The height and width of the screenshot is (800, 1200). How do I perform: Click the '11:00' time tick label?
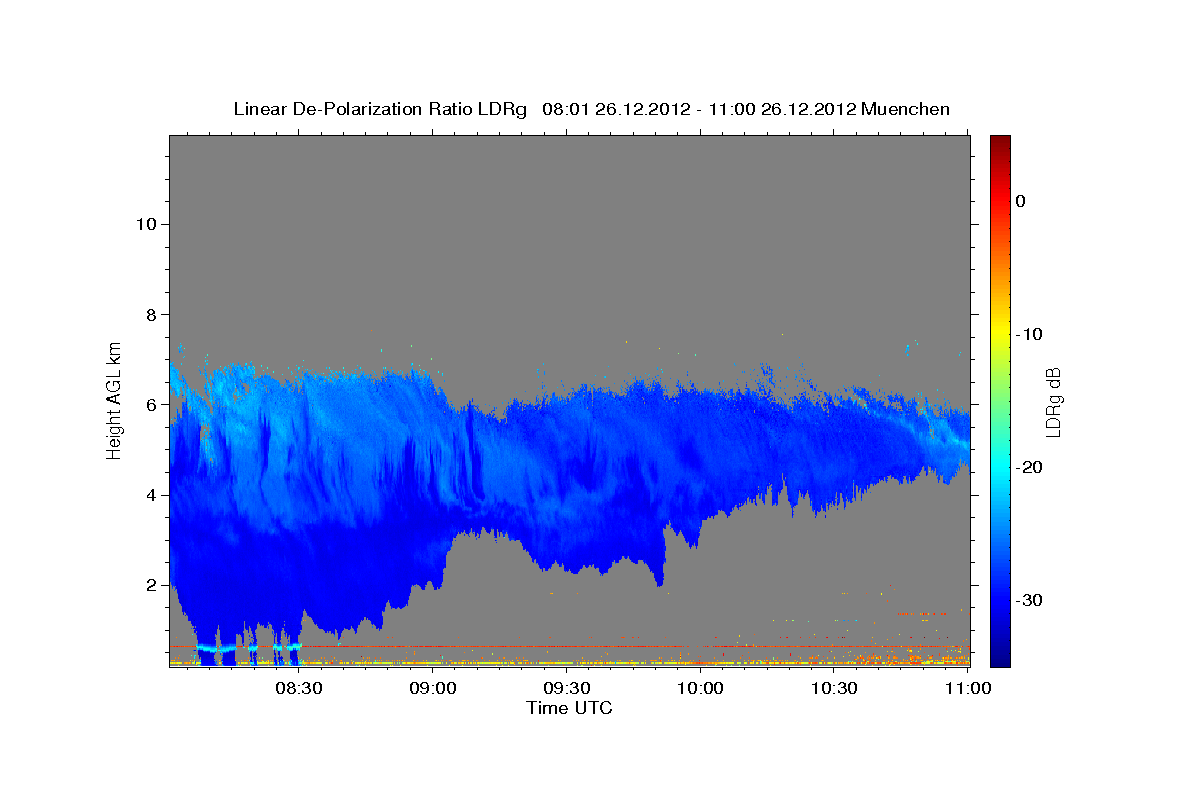point(967,688)
